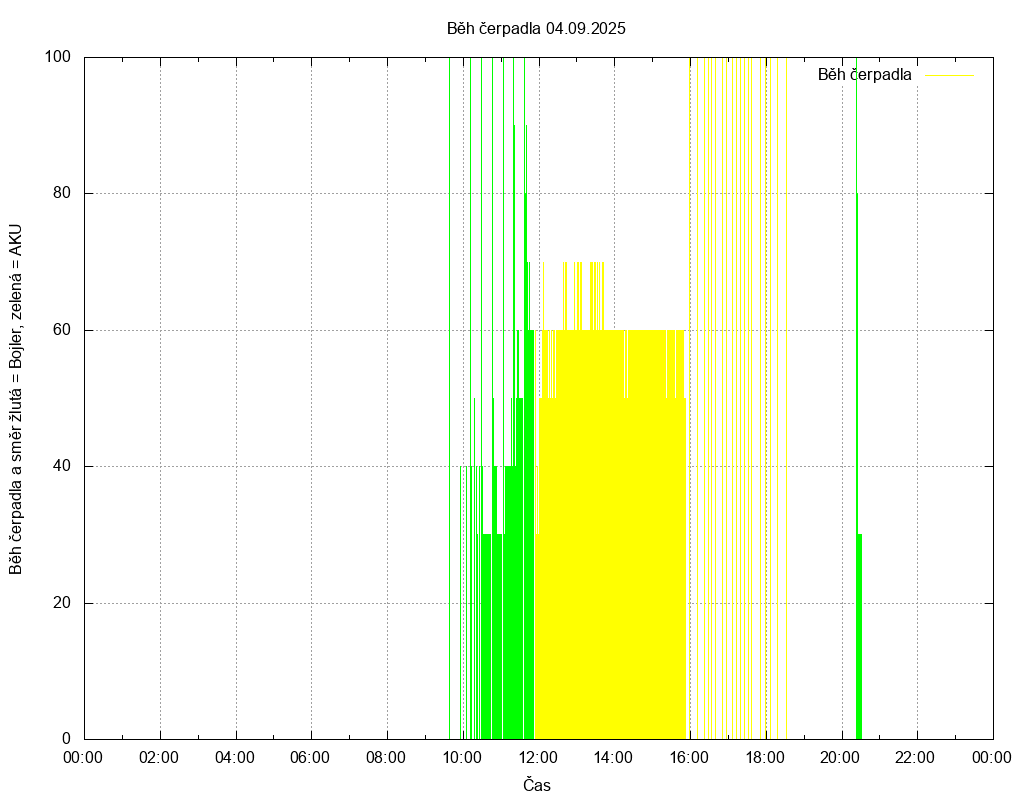Click the x-axis tick label '14:00'
The image size is (1024, 800).
click(613, 758)
